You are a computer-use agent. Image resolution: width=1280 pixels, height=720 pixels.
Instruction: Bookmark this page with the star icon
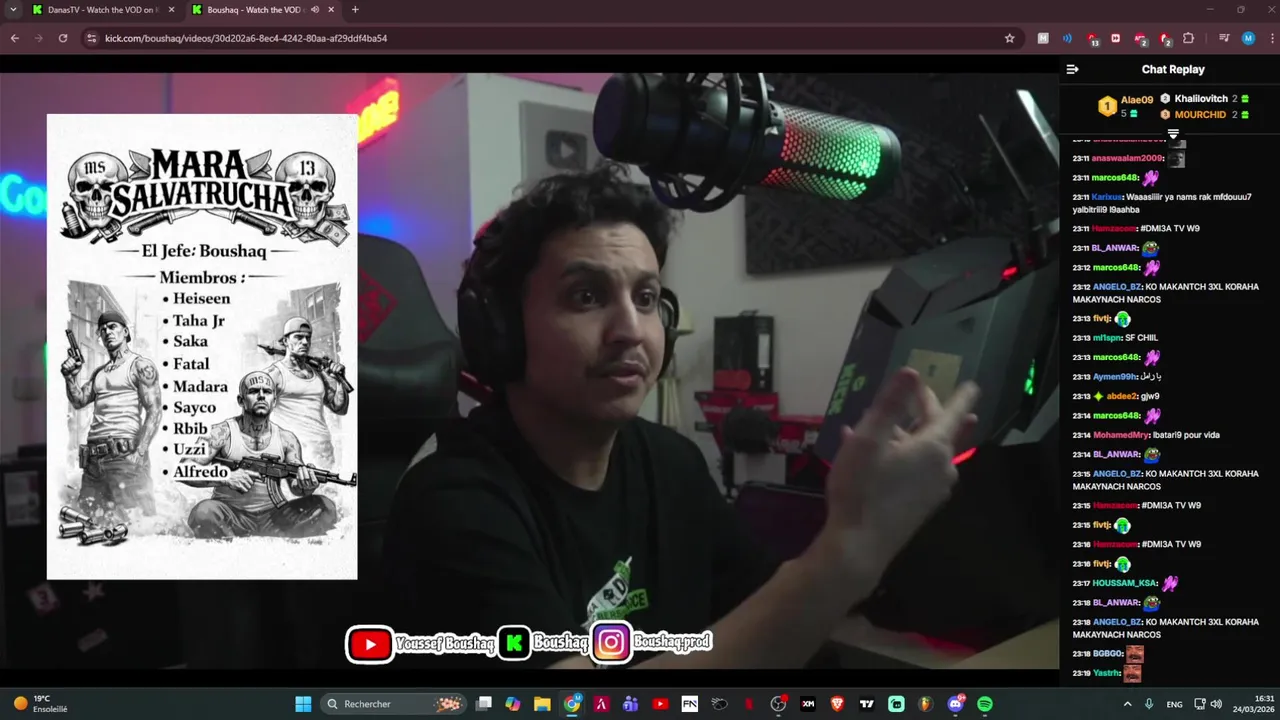tap(1009, 38)
